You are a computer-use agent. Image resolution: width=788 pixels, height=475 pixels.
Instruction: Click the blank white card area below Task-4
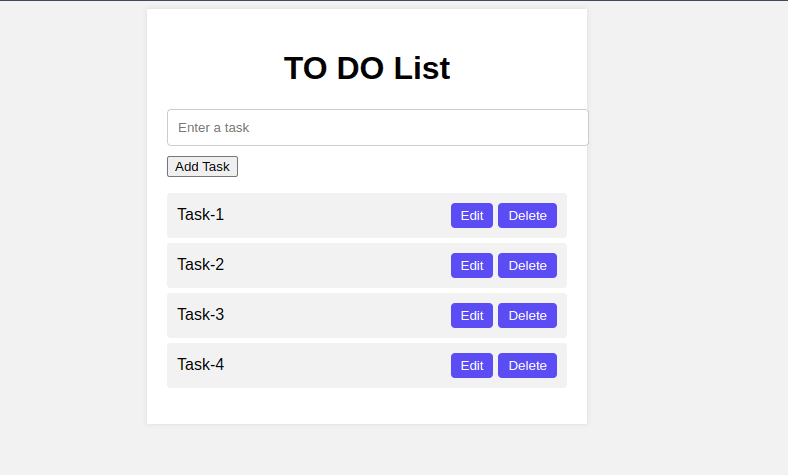pyautogui.click(x=367, y=406)
